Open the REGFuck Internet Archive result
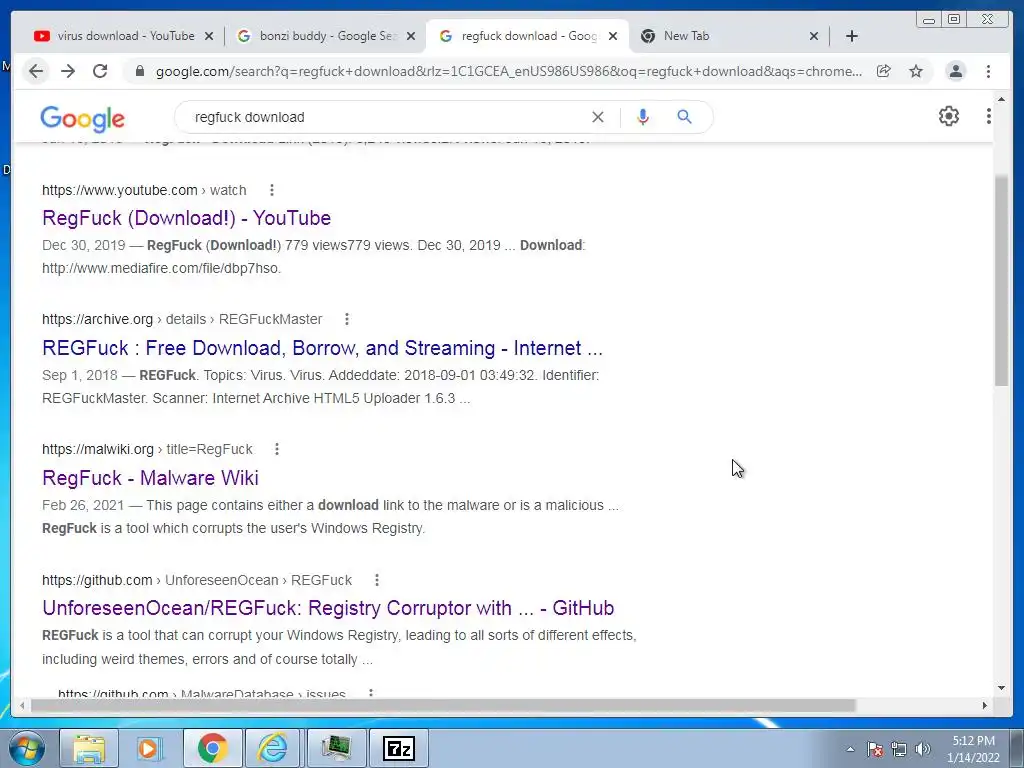The image size is (1024, 768). click(322, 348)
